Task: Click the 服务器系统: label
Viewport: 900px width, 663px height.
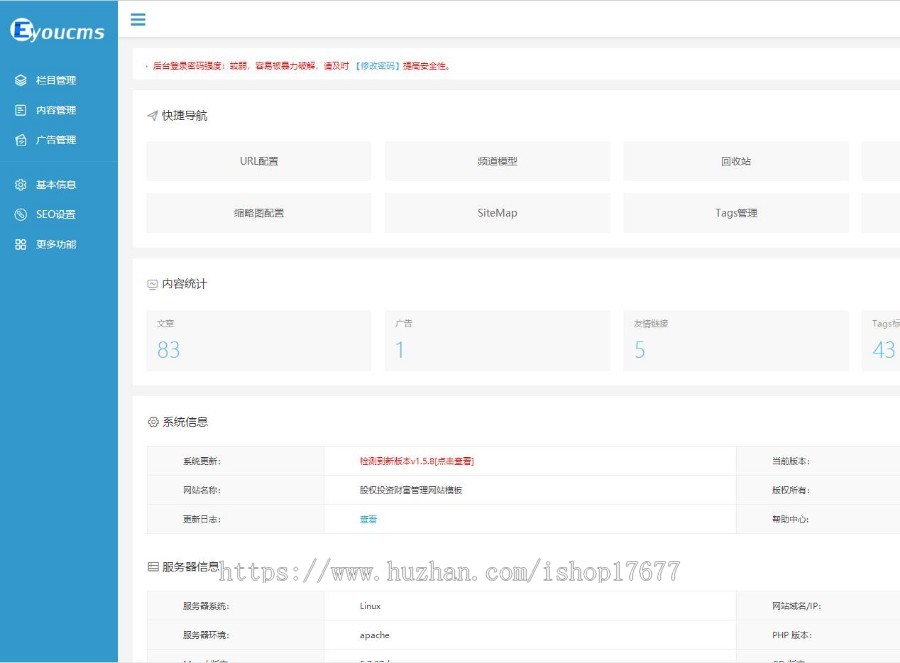Action: point(206,606)
